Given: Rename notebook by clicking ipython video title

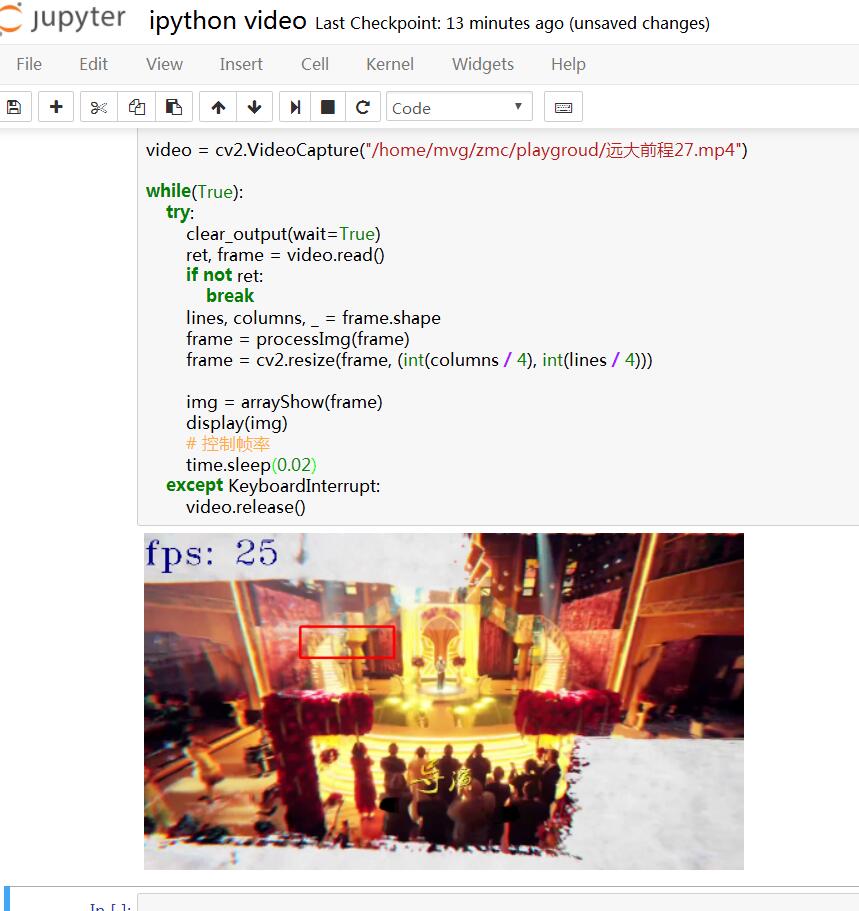Looking at the screenshot, I should point(227,20).
